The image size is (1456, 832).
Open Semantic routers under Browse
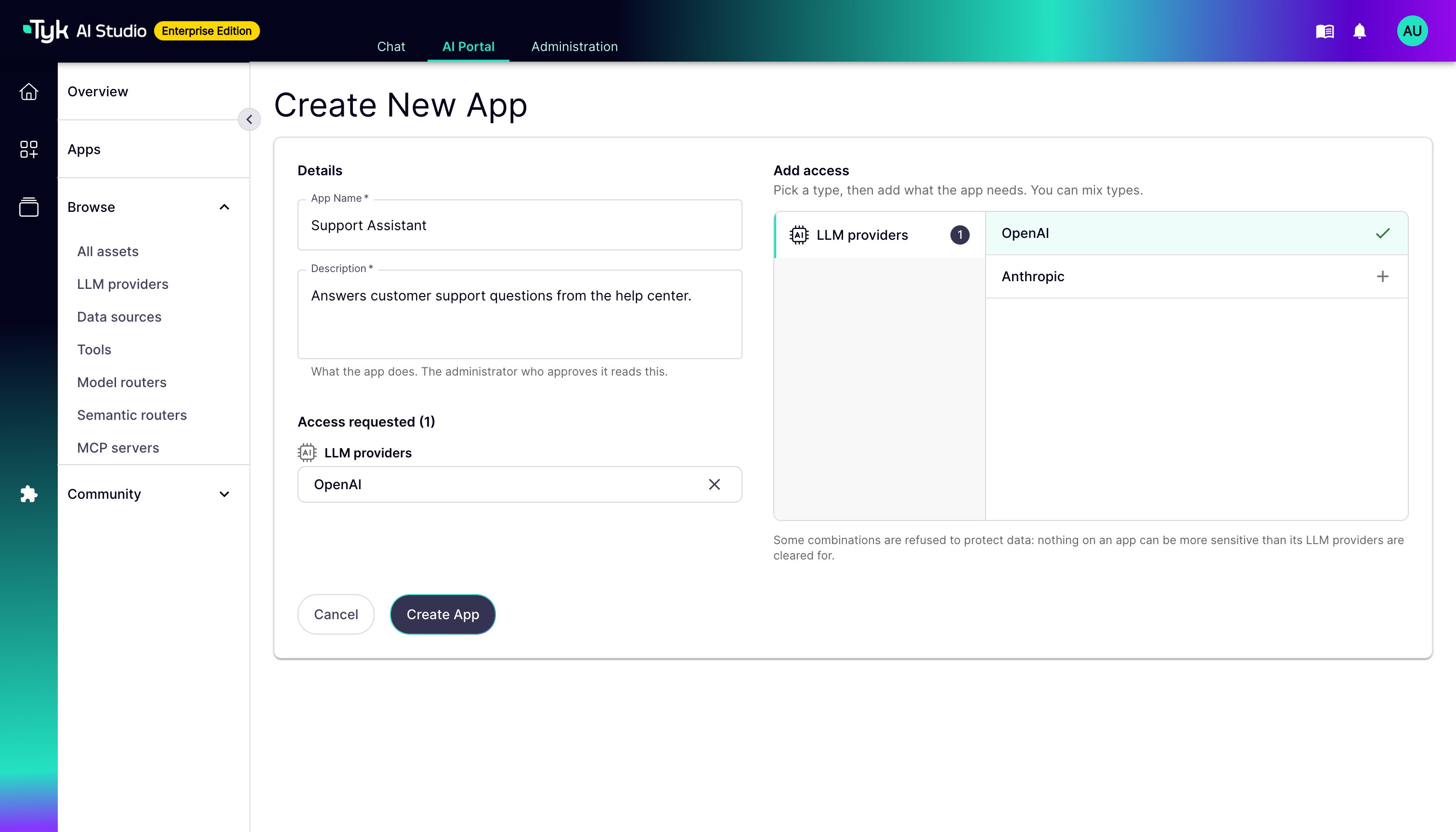click(132, 415)
